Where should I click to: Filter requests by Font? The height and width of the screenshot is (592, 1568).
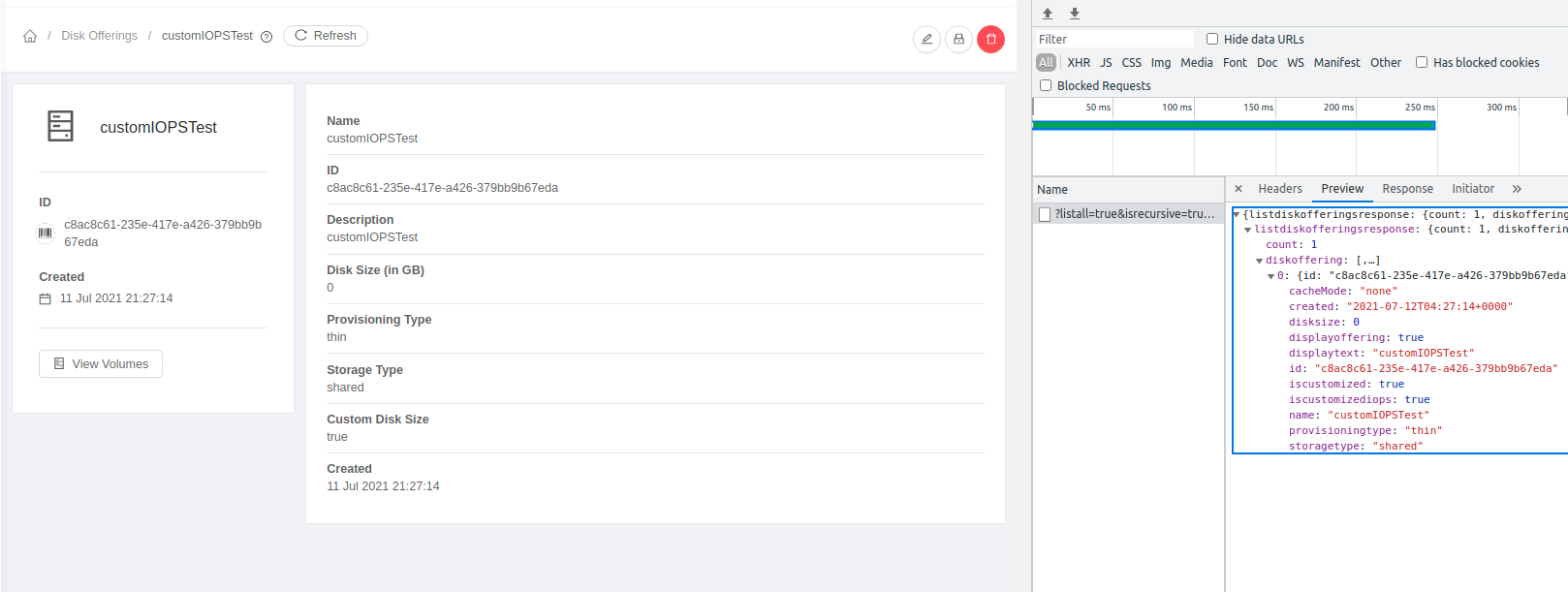[1235, 62]
